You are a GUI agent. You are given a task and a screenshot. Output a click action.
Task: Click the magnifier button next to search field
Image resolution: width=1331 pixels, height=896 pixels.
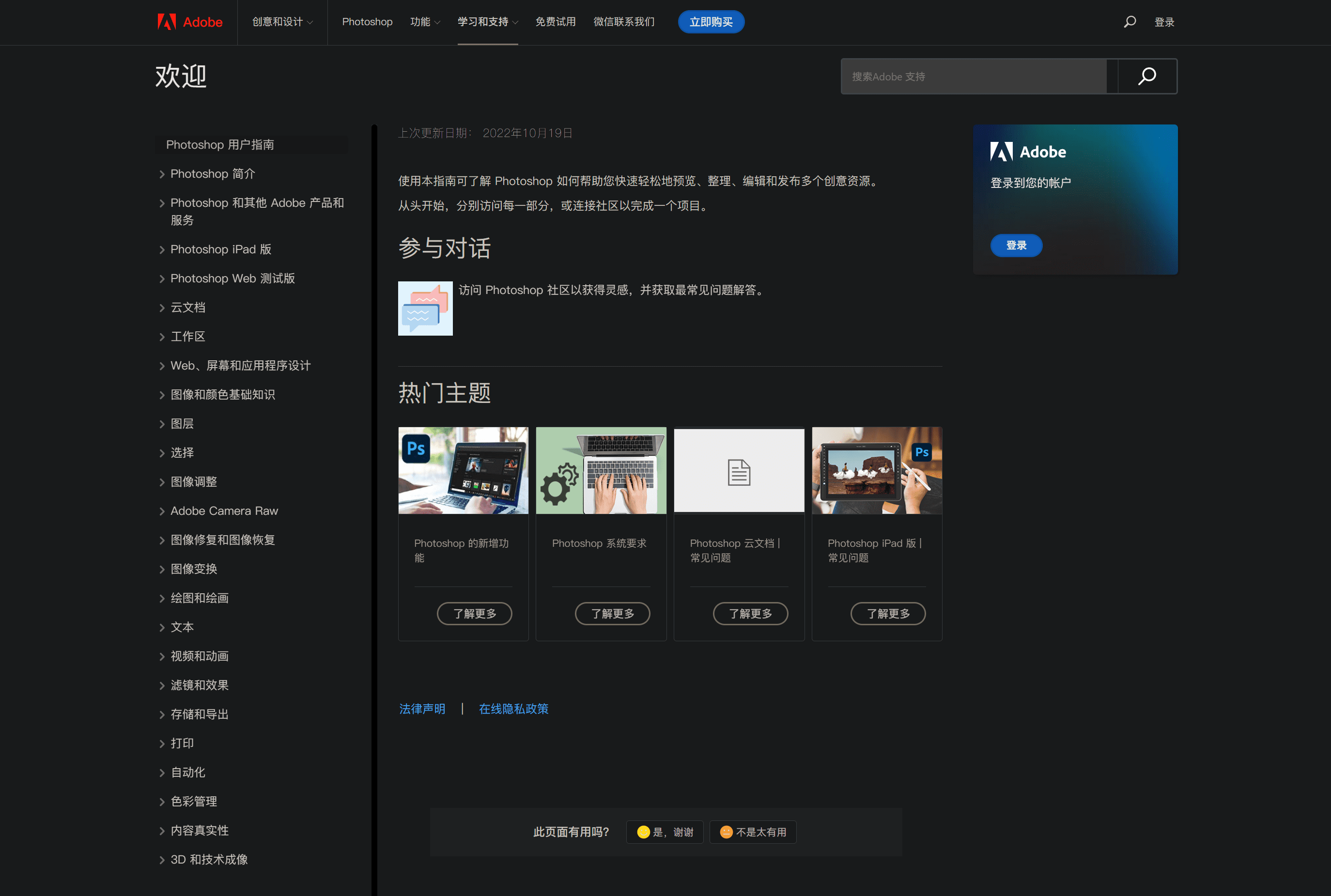(1146, 76)
